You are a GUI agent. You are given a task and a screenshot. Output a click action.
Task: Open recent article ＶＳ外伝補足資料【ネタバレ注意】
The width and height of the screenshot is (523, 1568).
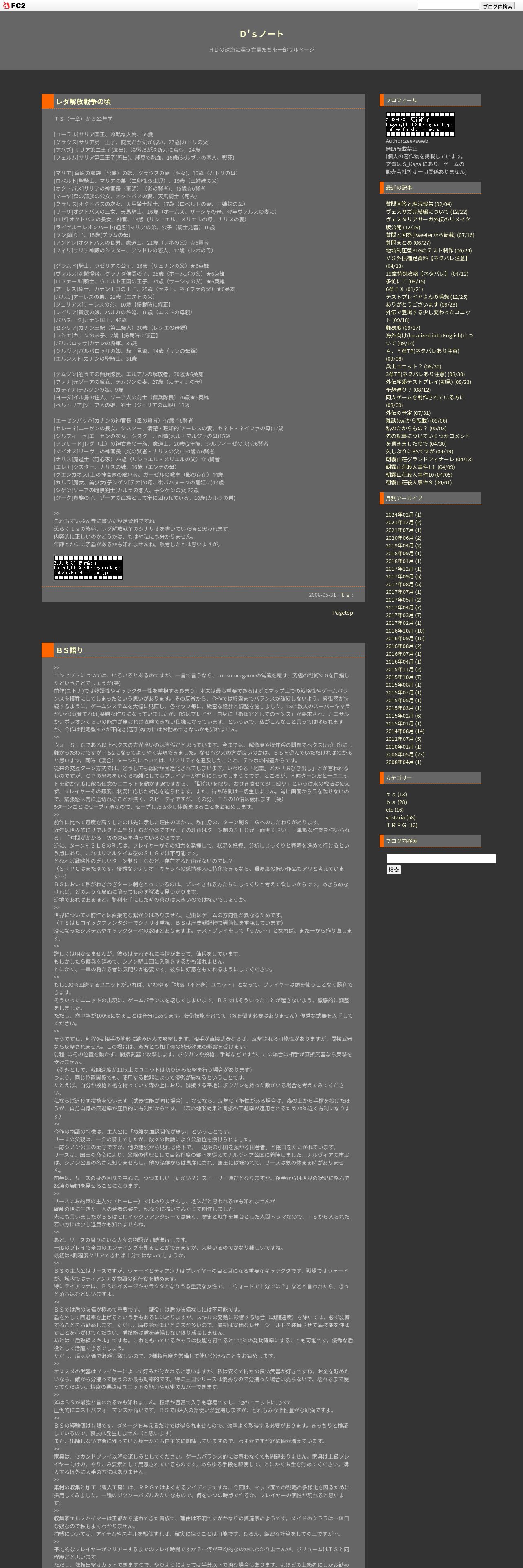(x=427, y=262)
